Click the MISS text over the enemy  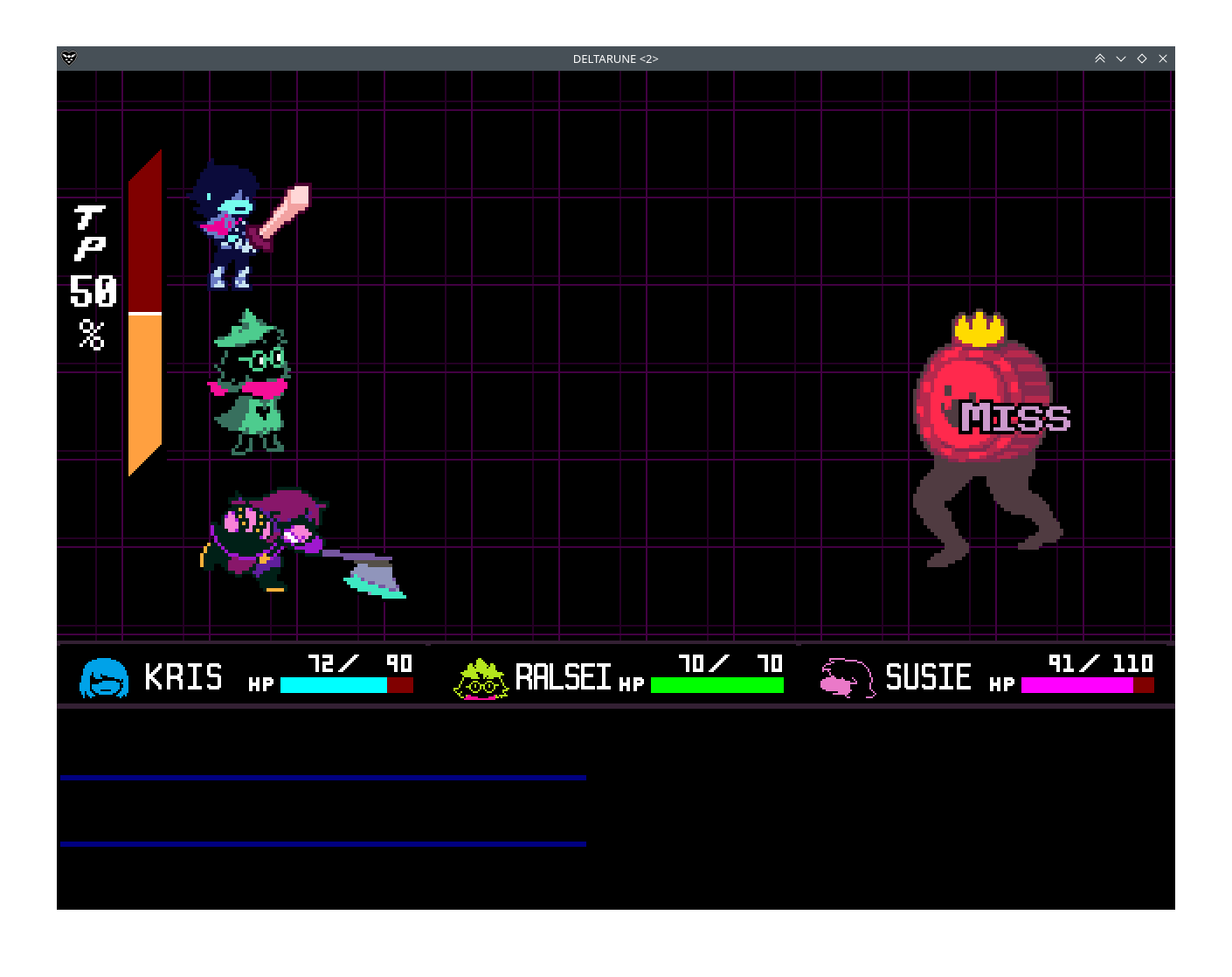click(1015, 417)
